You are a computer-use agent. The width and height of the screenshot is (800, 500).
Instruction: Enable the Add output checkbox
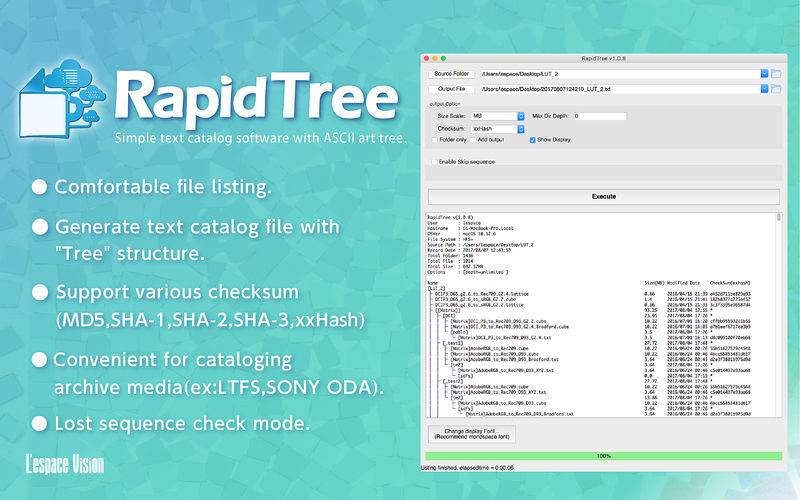473,140
